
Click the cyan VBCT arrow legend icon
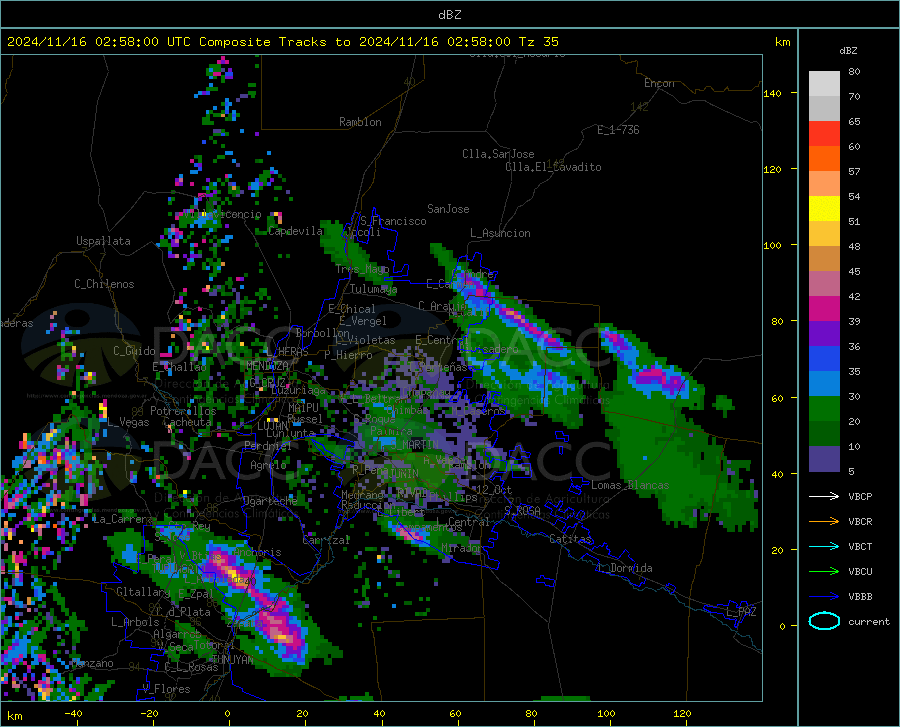pyautogui.click(x=824, y=546)
